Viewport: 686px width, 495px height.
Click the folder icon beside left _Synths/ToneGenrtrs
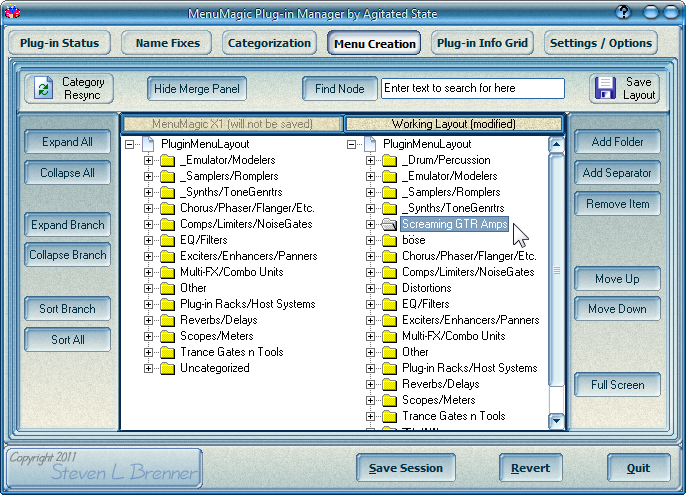point(167,193)
